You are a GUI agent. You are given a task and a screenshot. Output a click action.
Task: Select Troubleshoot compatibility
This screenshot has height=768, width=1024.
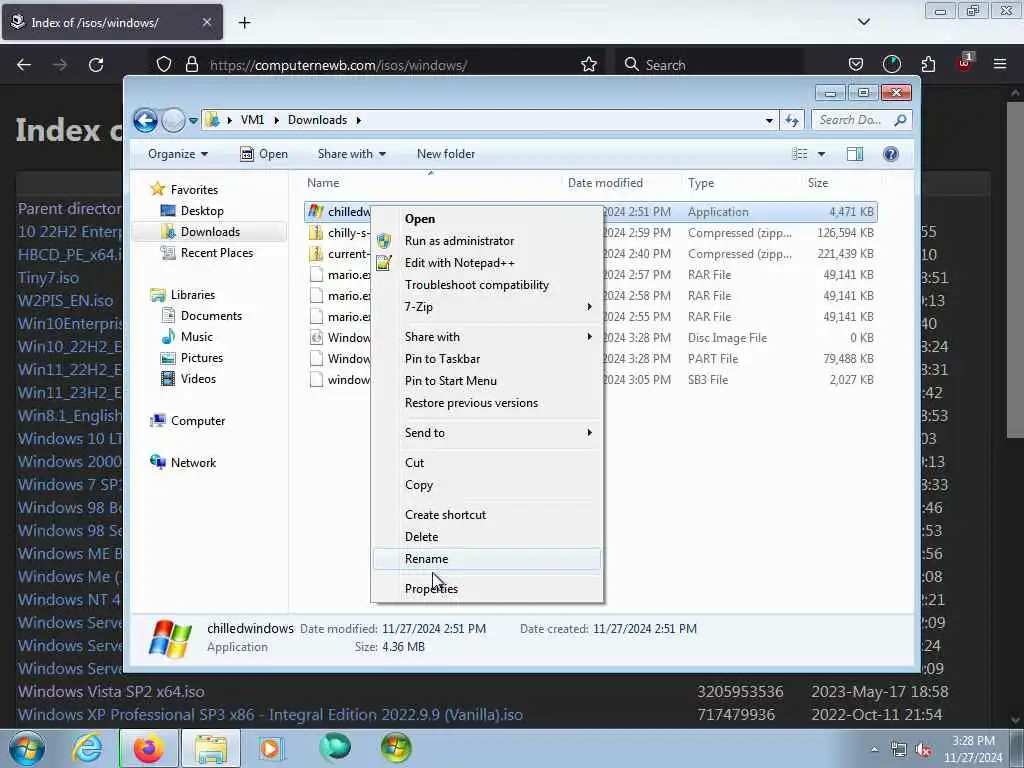(x=487, y=285)
